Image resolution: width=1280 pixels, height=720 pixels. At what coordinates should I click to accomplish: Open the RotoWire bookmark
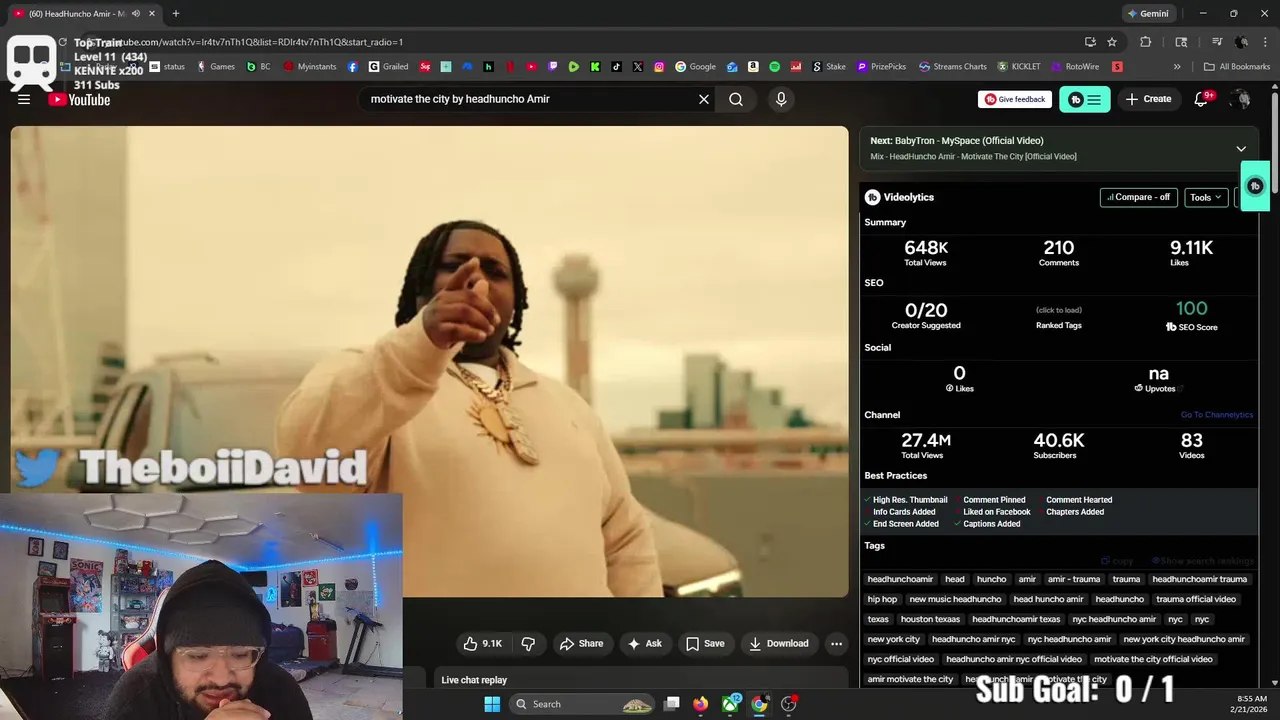[1075, 67]
